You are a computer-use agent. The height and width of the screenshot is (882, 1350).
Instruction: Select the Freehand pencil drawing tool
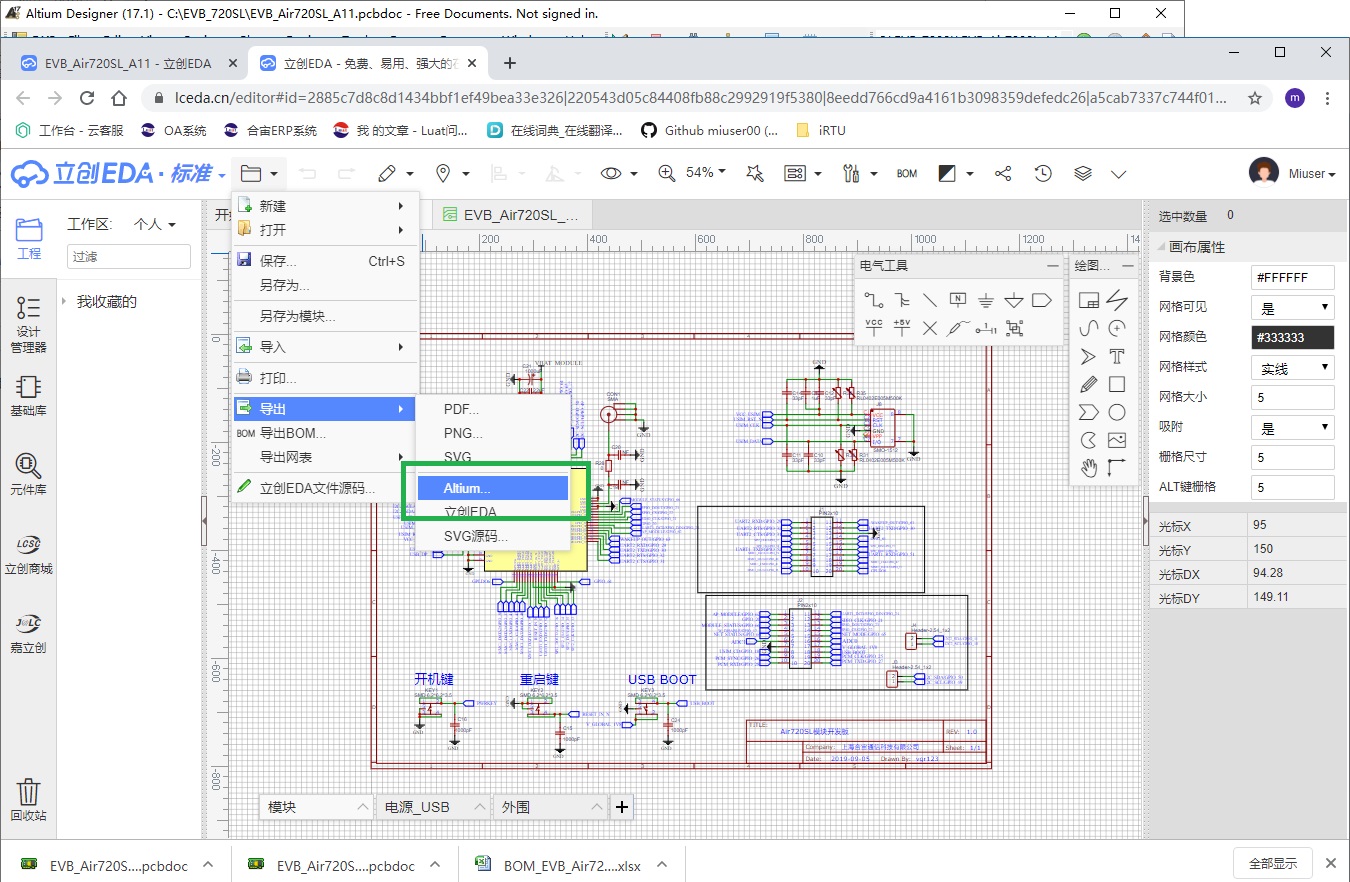(1089, 384)
